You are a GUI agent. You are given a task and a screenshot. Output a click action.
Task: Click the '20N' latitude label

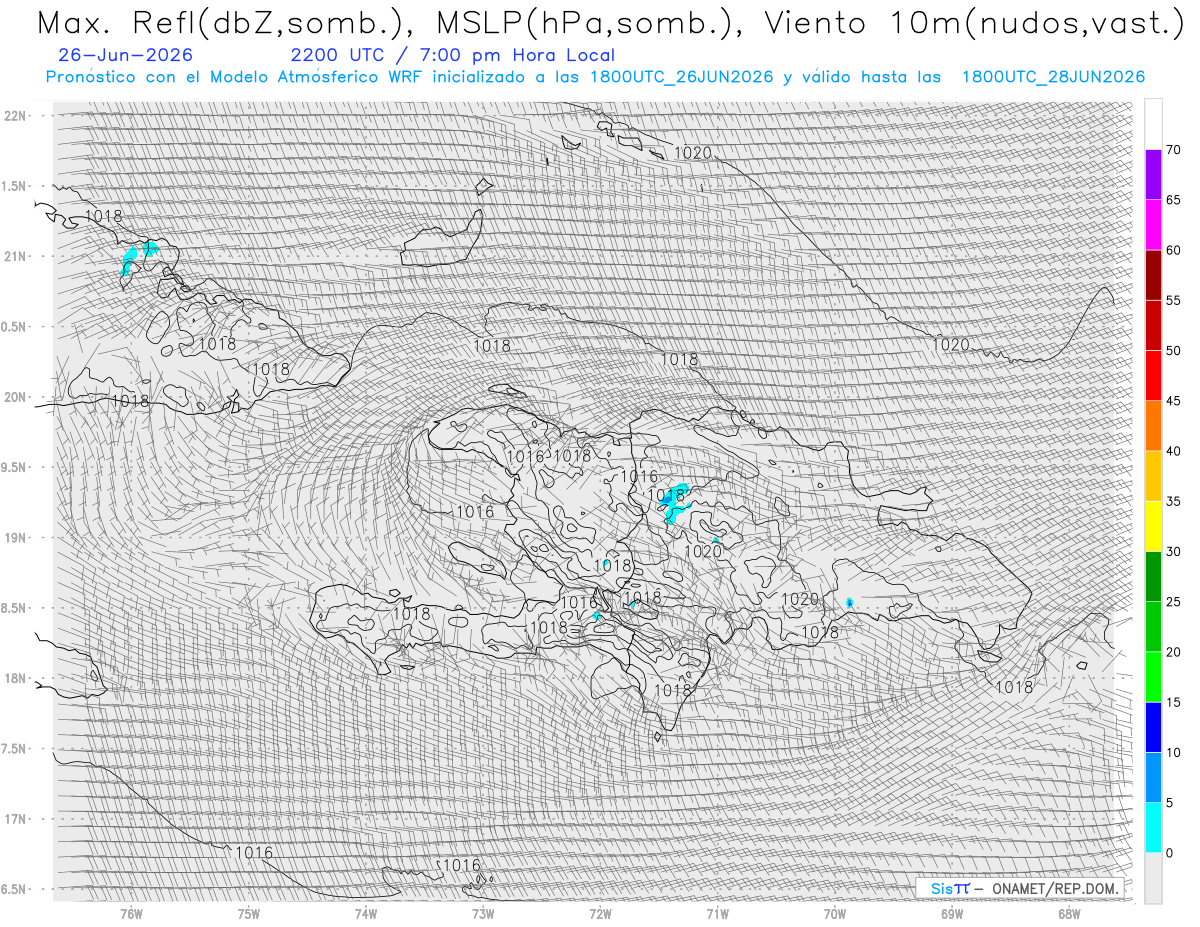15,397
